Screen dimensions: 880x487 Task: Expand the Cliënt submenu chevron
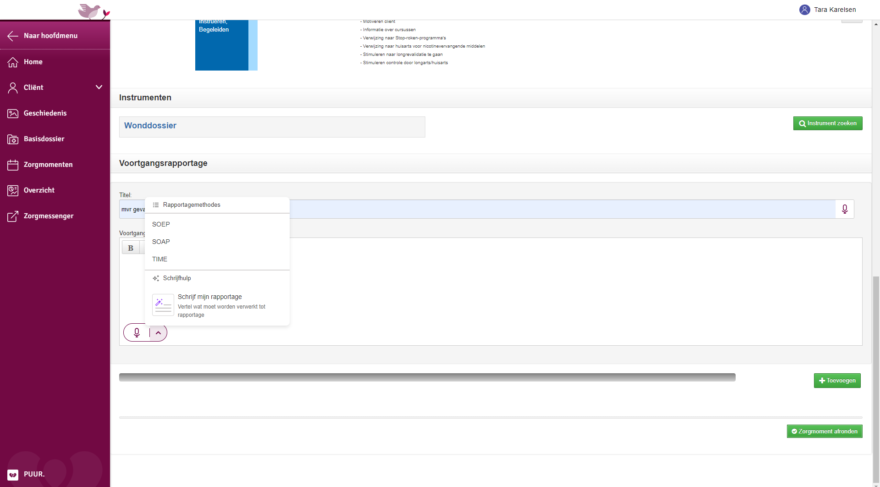pos(98,87)
